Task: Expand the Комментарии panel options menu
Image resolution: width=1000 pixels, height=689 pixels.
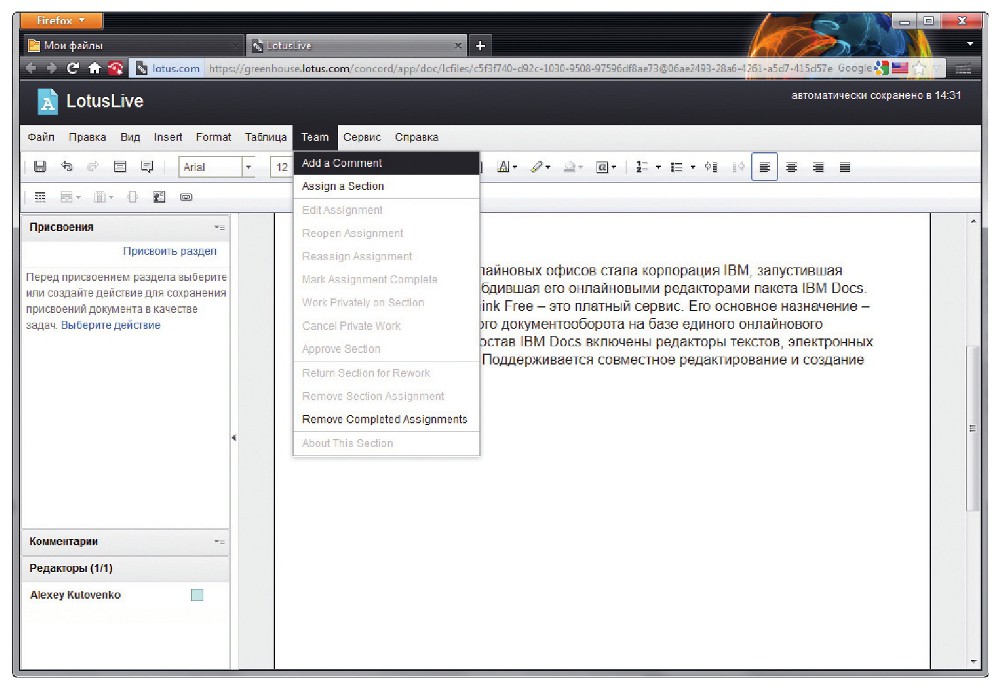Action: click(219, 542)
